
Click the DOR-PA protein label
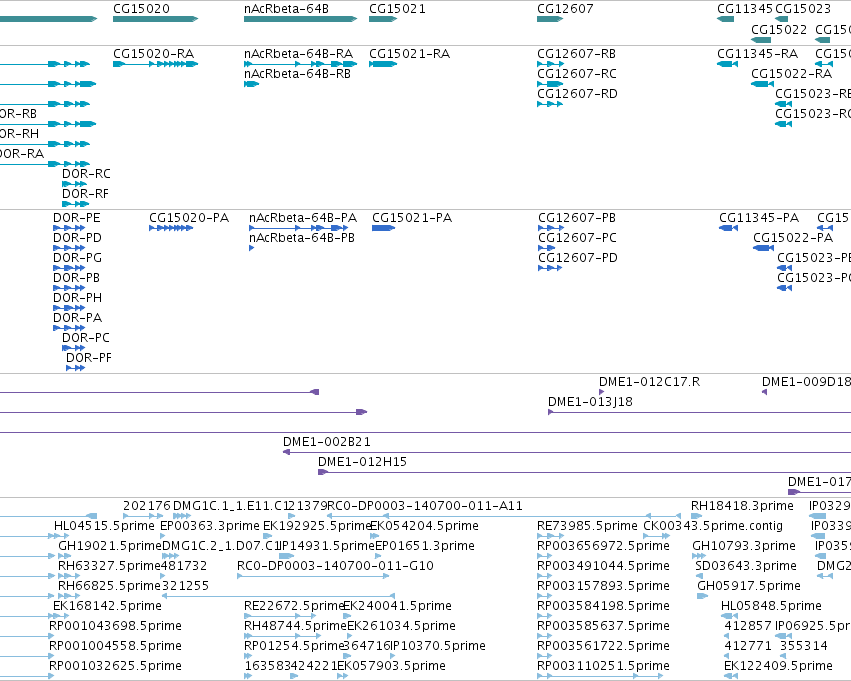pyautogui.click(x=77, y=317)
